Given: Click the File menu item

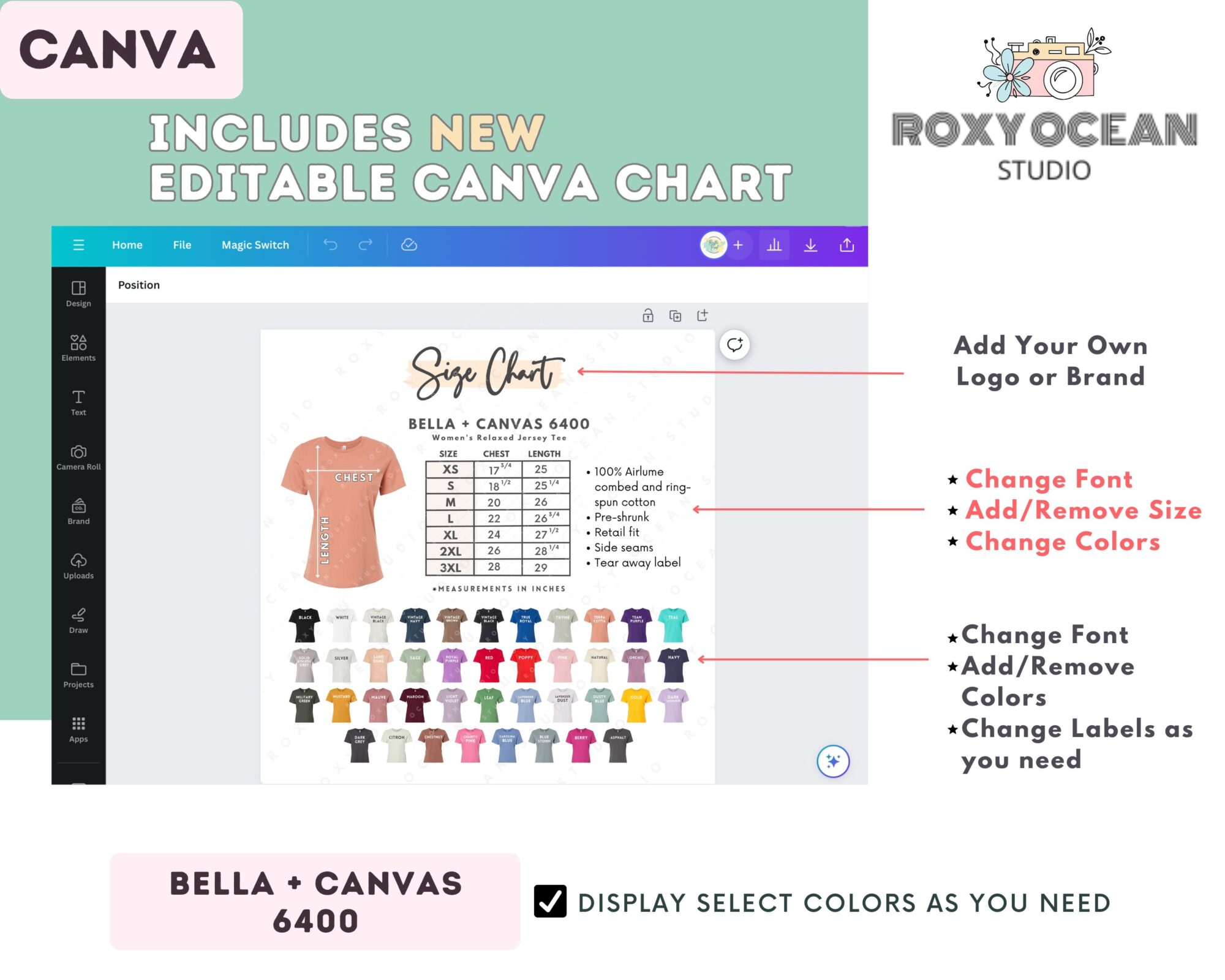Looking at the screenshot, I should 180,245.
